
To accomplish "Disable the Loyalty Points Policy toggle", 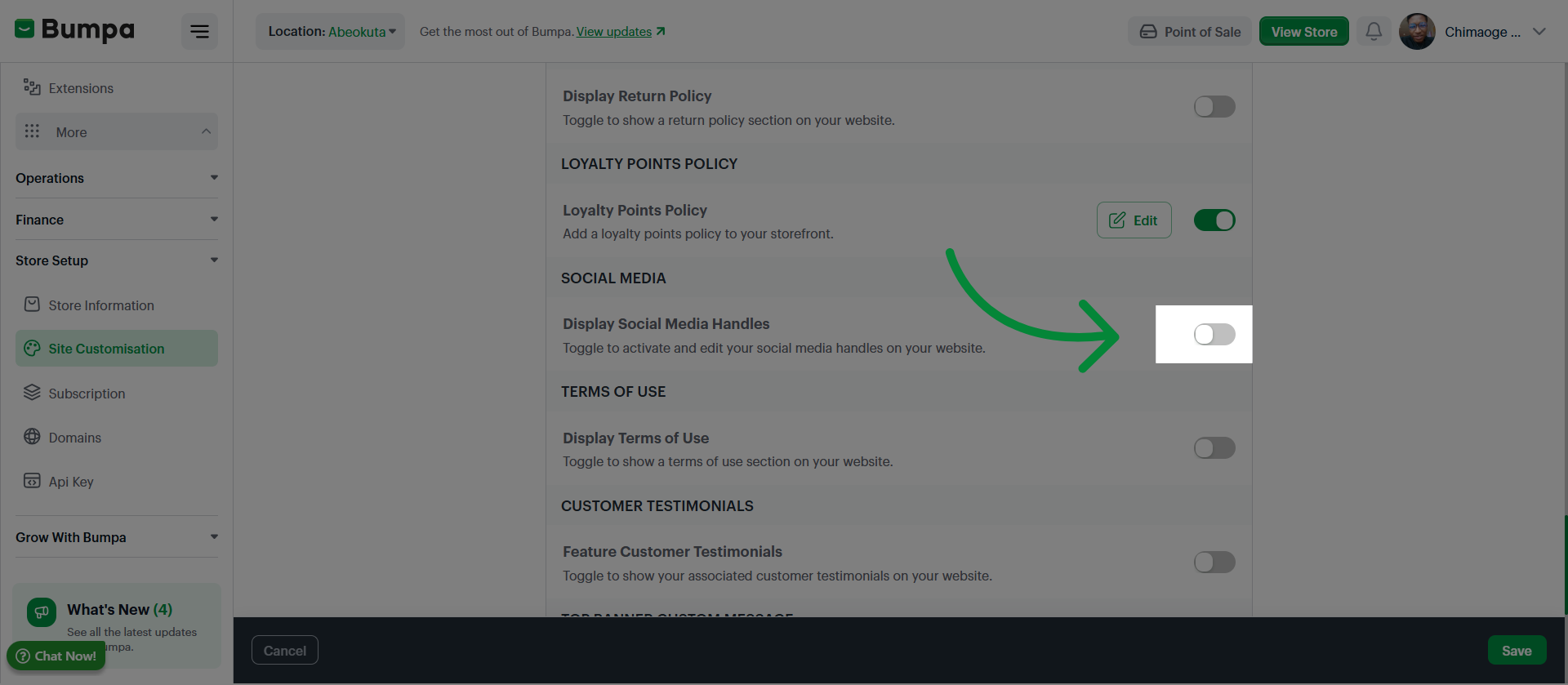I will 1214,220.
